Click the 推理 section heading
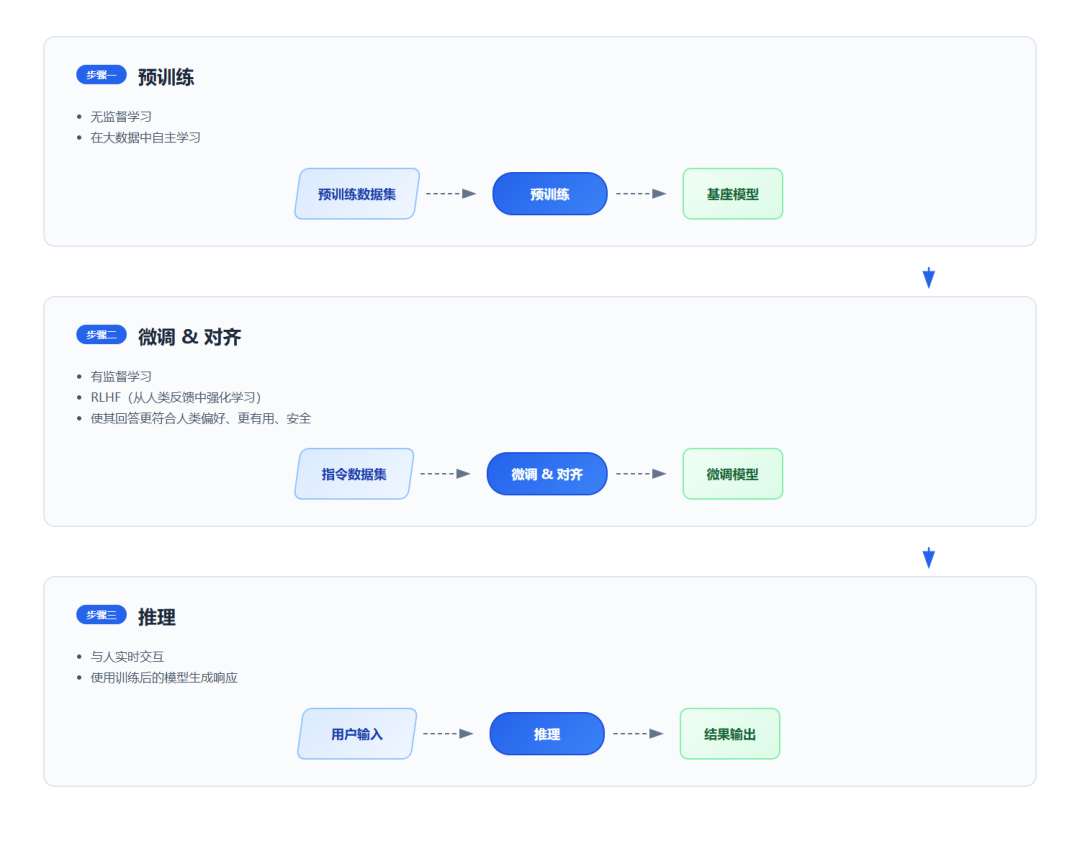Viewport: 1080px width, 864px height. pos(157,617)
